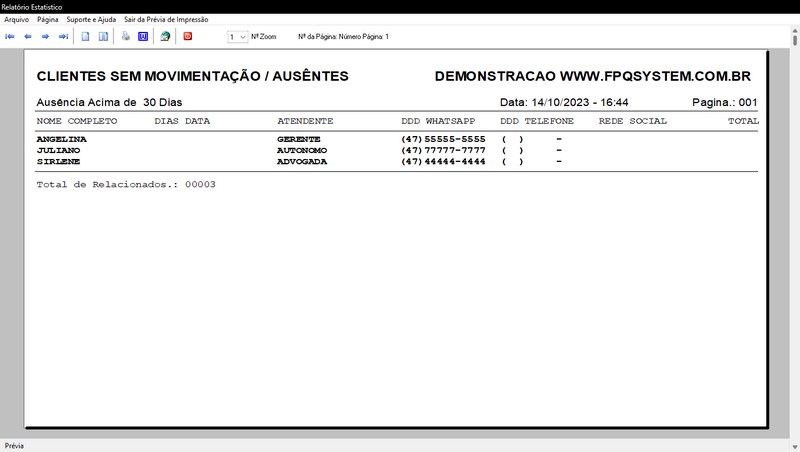Click WhatsApp number 55555-5555
The width and height of the screenshot is (800, 452).
(455, 139)
